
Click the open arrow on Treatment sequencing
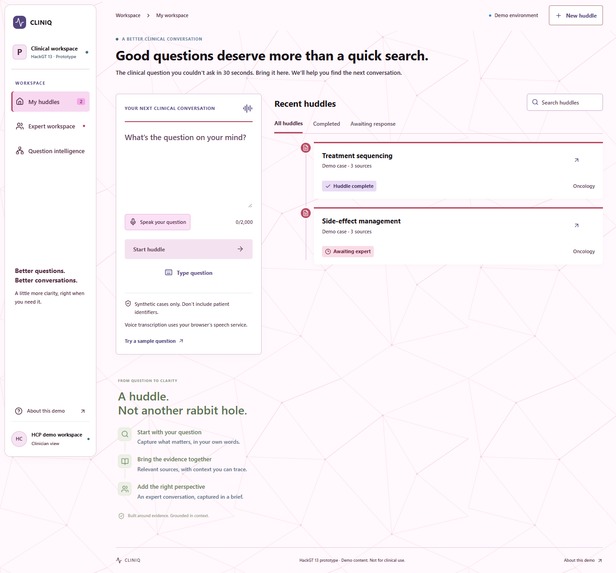tap(576, 160)
